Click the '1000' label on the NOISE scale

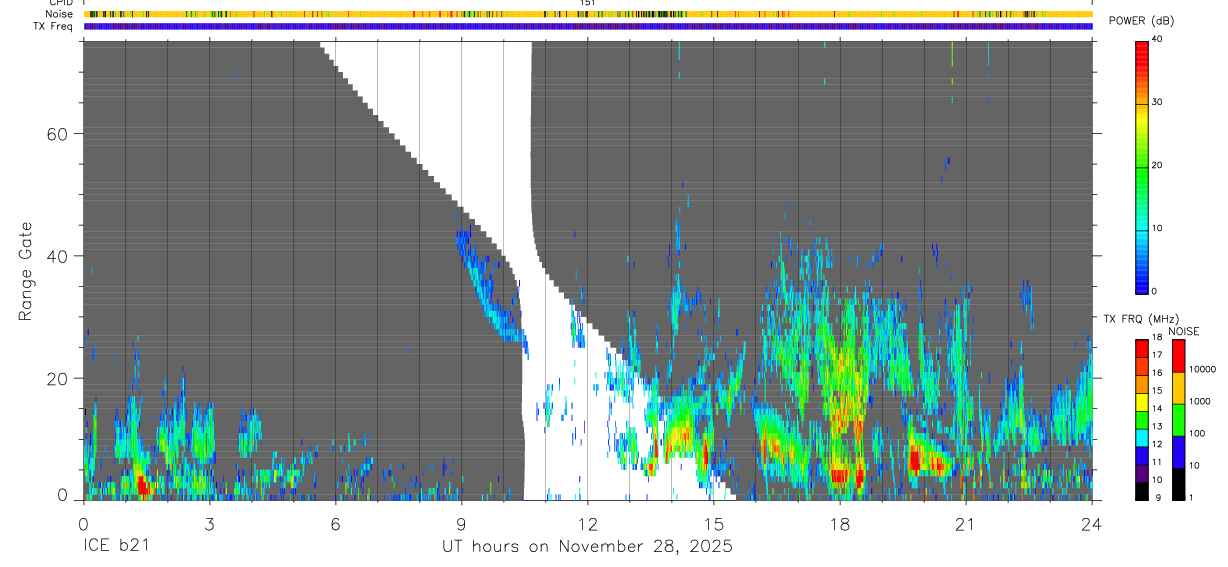[x=1201, y=401]
